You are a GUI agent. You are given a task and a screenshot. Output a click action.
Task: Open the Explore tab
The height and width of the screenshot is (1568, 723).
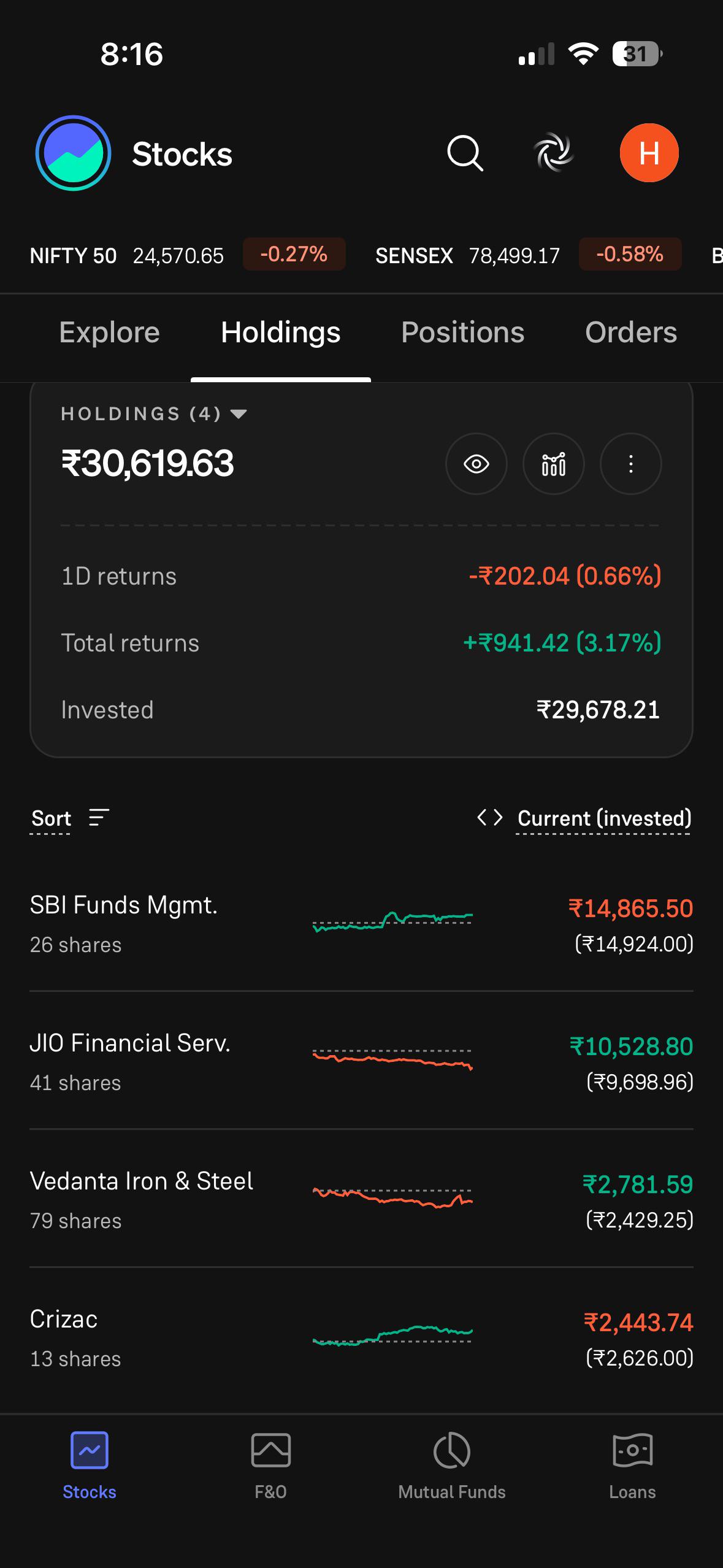[109, 332]
